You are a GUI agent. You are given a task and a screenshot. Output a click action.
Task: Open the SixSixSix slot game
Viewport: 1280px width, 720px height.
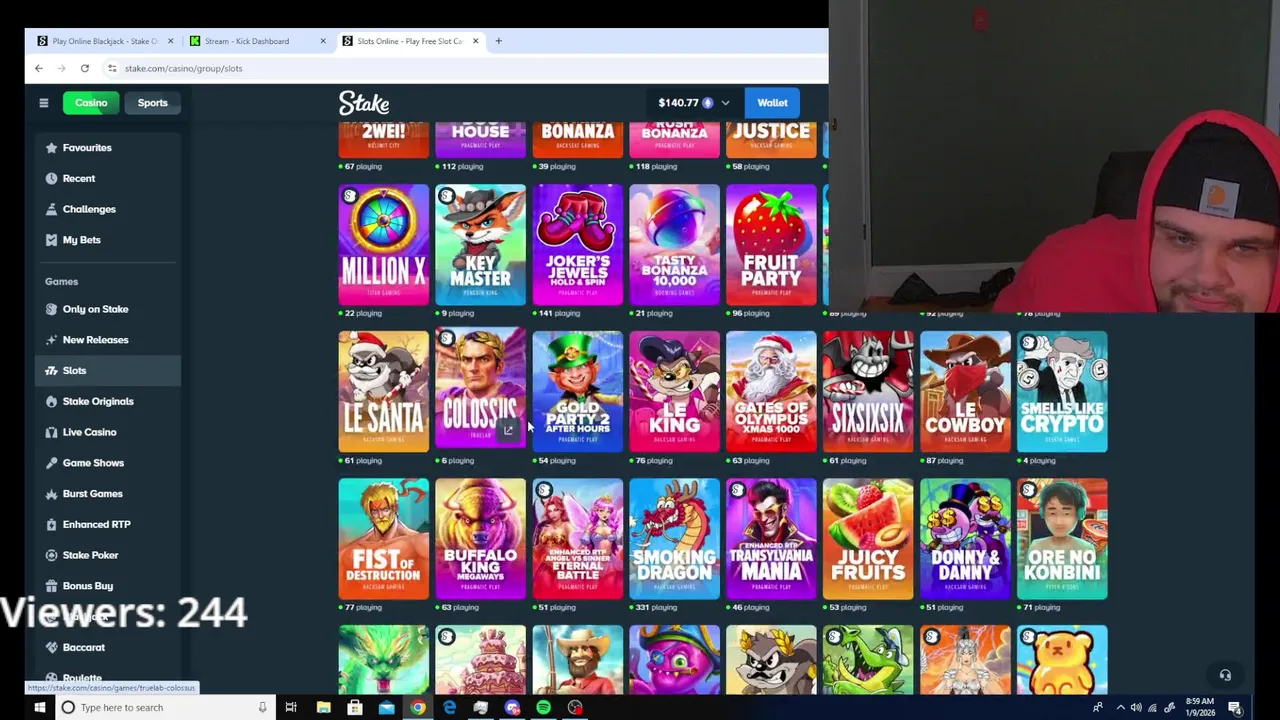(x=868, y=392)
